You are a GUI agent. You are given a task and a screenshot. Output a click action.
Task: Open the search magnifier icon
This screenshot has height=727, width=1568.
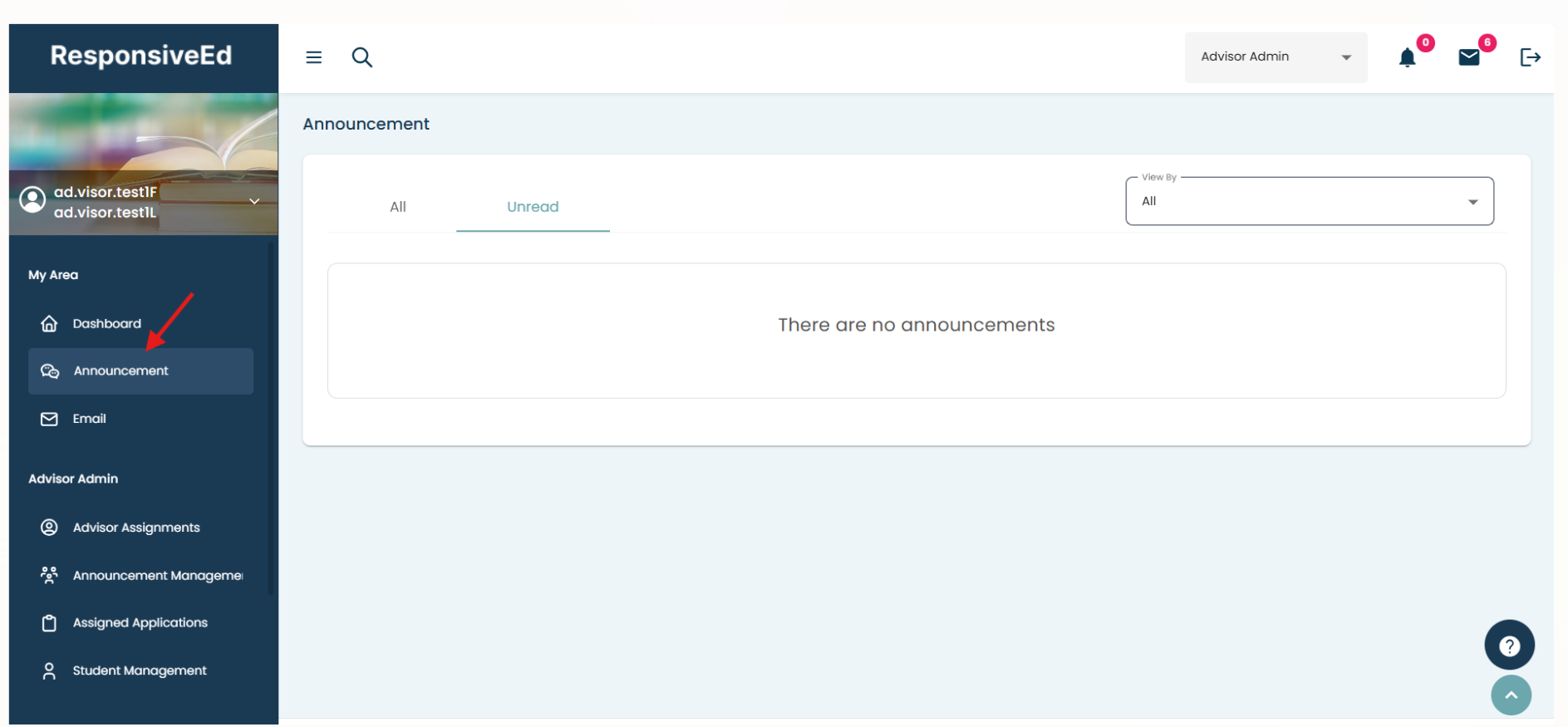click(361, 57)
